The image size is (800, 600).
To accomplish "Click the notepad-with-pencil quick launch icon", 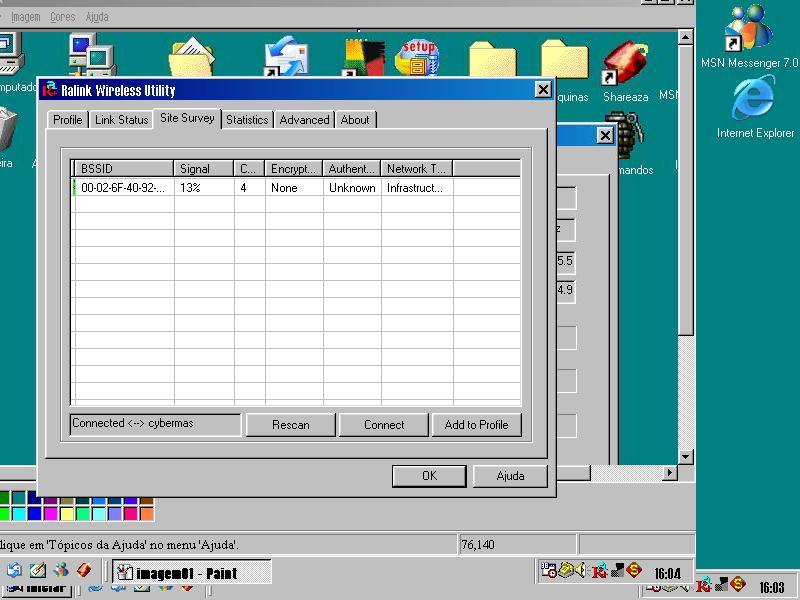I will 38,570.
